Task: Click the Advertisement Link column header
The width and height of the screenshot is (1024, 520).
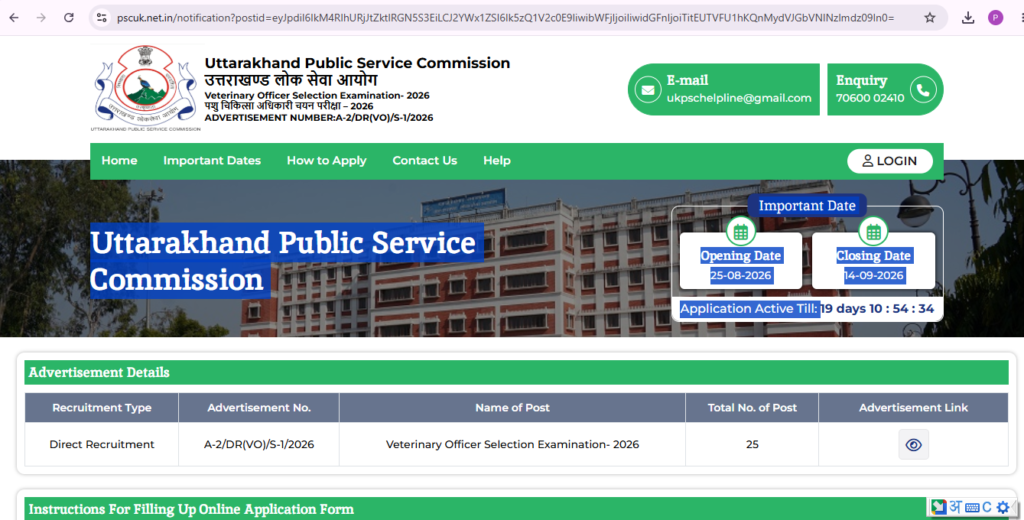Action: (913, 408)
